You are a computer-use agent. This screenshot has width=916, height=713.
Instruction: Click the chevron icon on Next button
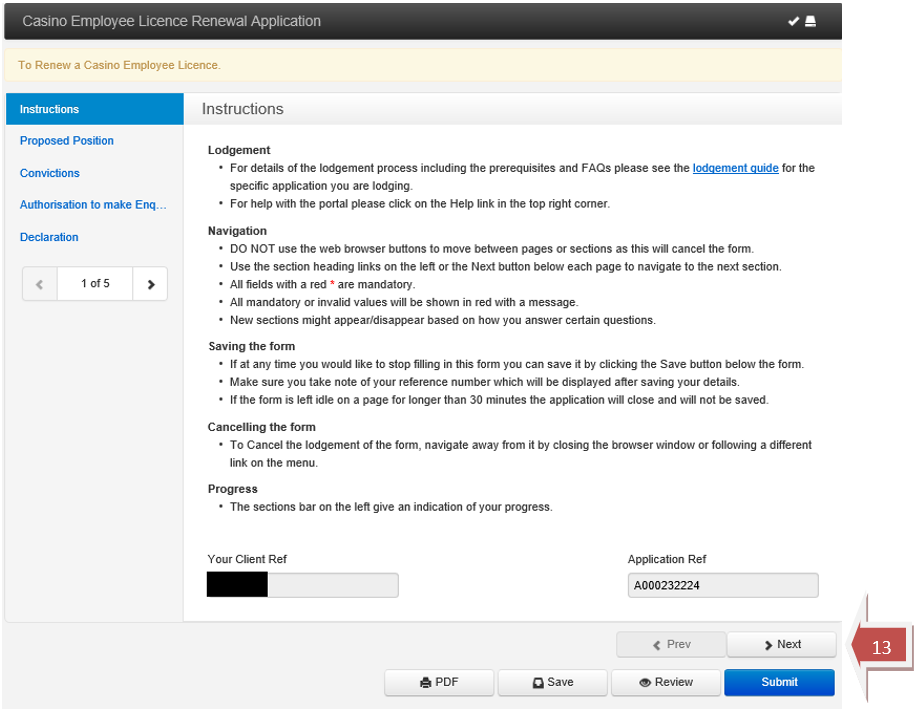pos(768,645)
